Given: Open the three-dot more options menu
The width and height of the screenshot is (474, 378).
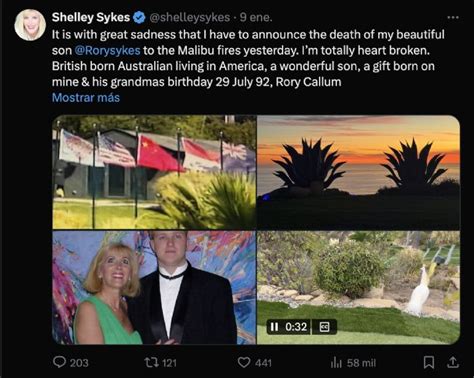Looking at the screenshot, I should tap(453, 17).
